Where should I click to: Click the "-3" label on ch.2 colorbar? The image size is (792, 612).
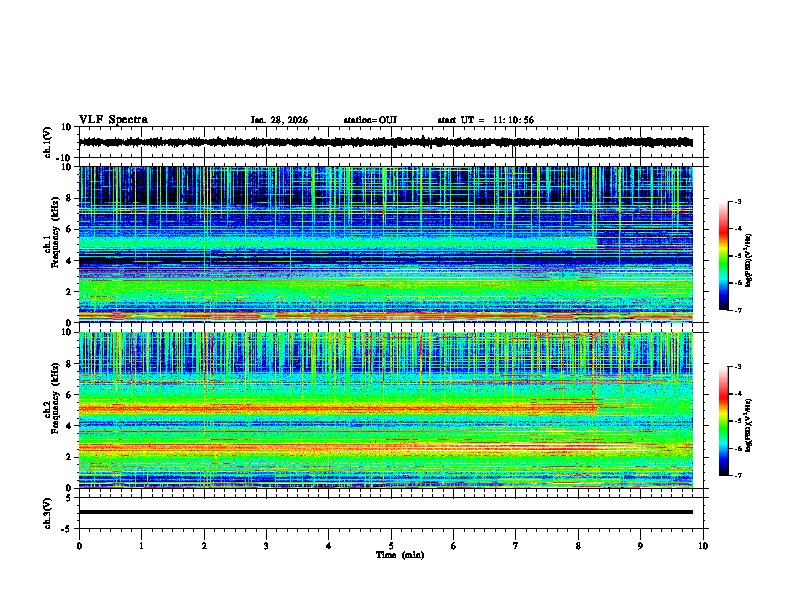click(737, 367)
